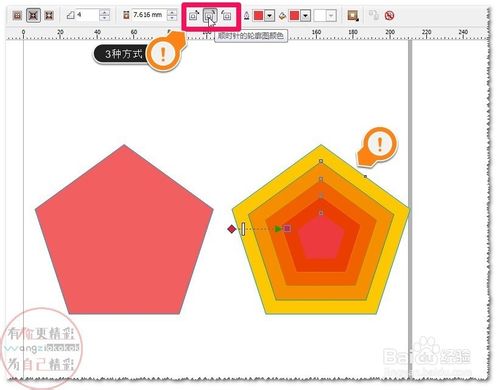Viewport: 500px width, 390px height.
Task: Click the Clear Contour icon
Action: (x=389, y=15)
